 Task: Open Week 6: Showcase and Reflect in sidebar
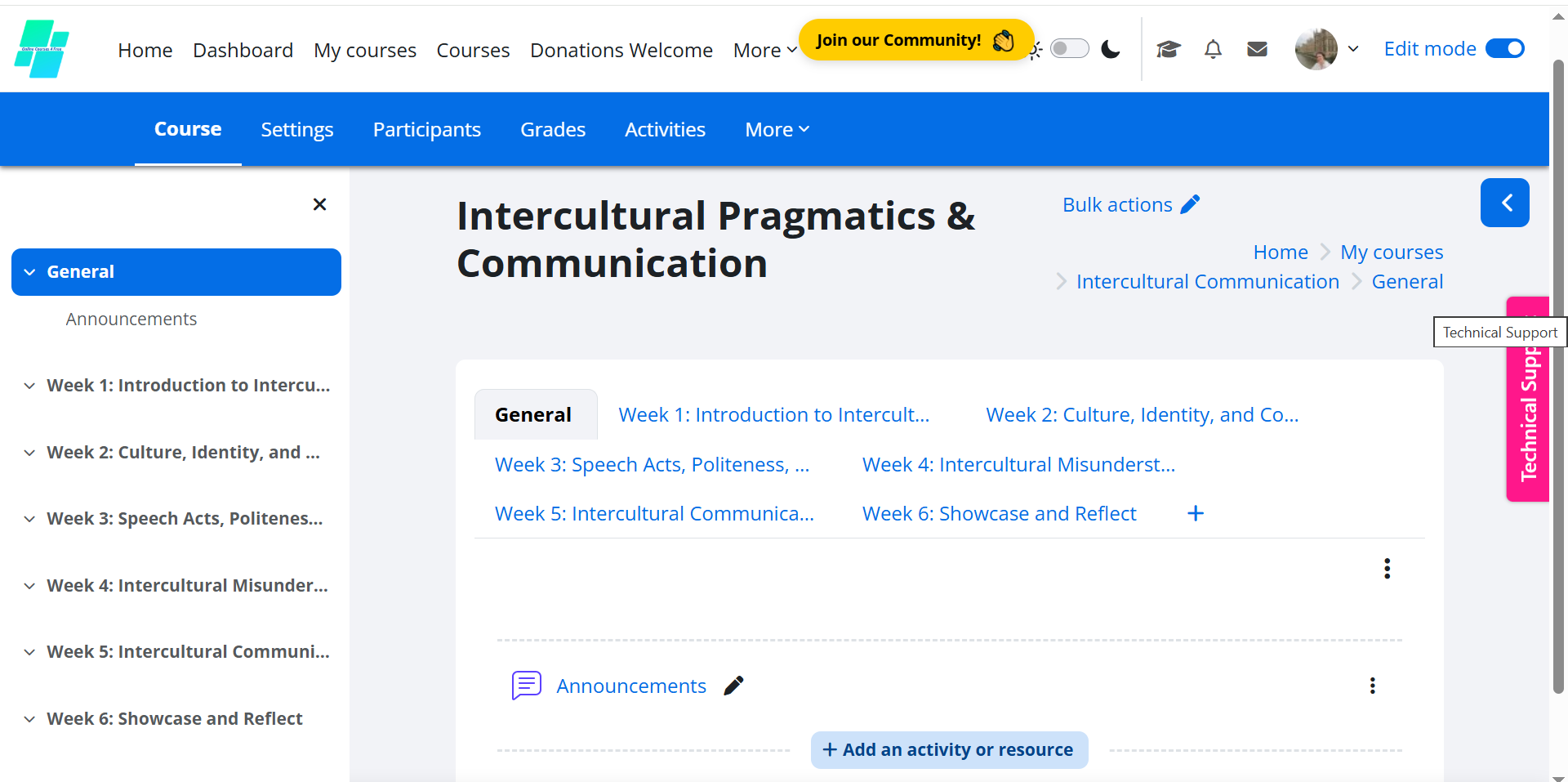click(x=175, y=719)
